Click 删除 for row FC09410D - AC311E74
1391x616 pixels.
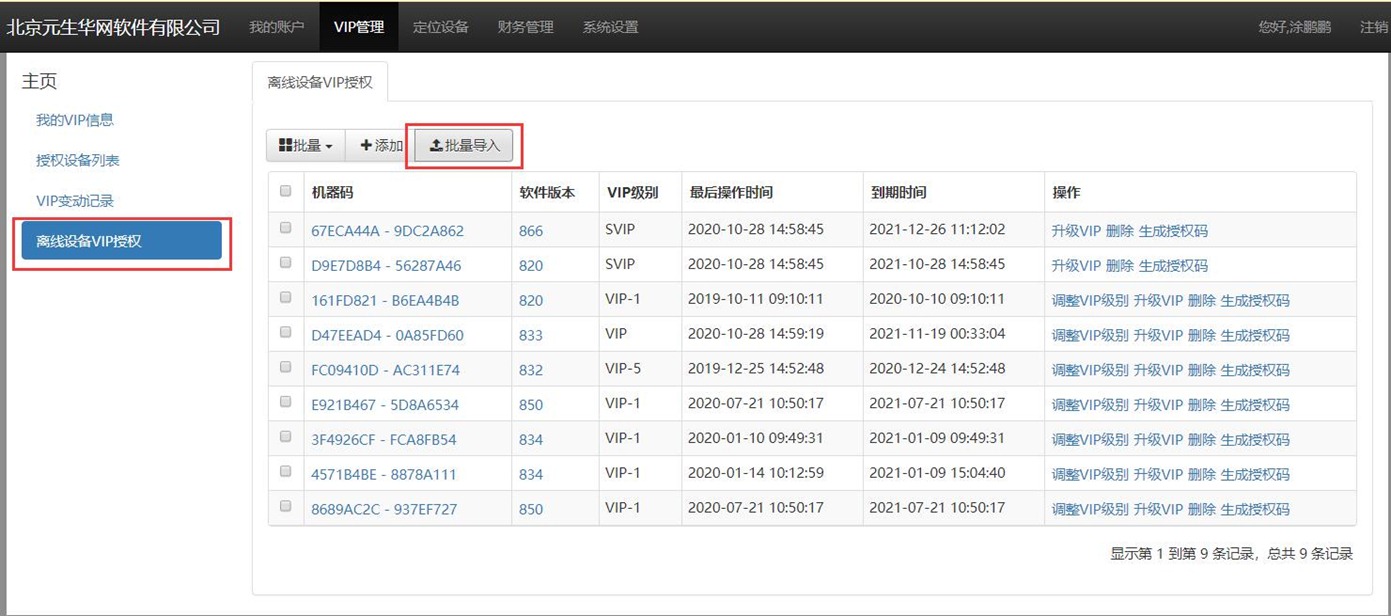[x=1201, y=370]
